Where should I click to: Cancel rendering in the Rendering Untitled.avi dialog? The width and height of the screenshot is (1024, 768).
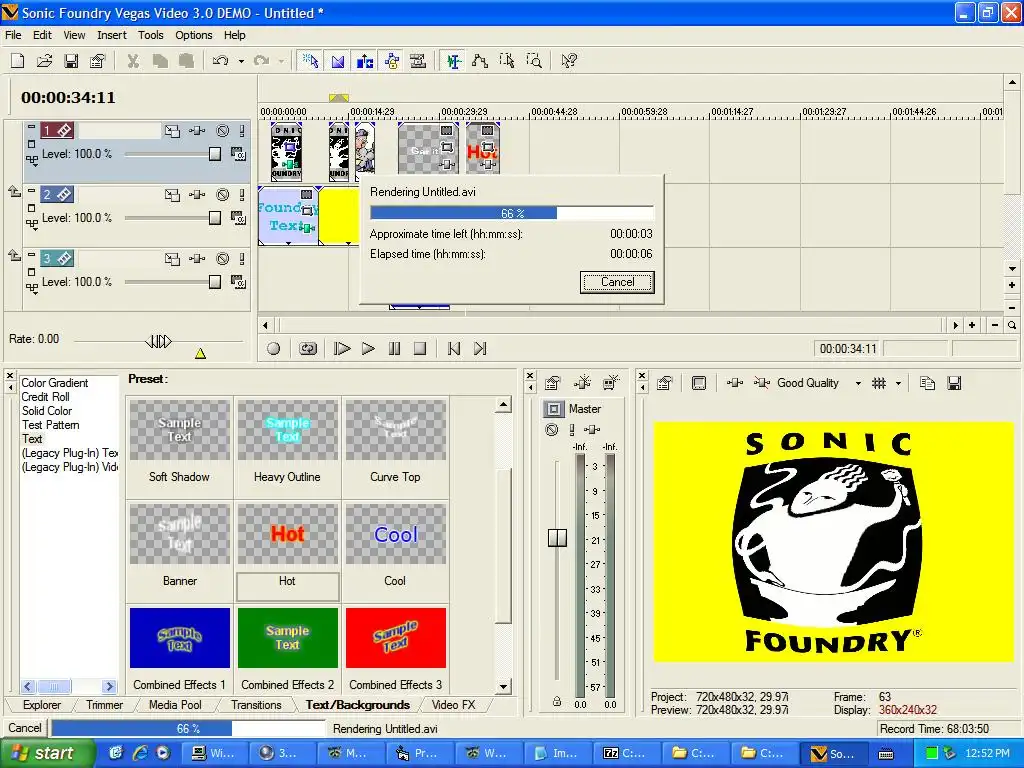(617, 282)
